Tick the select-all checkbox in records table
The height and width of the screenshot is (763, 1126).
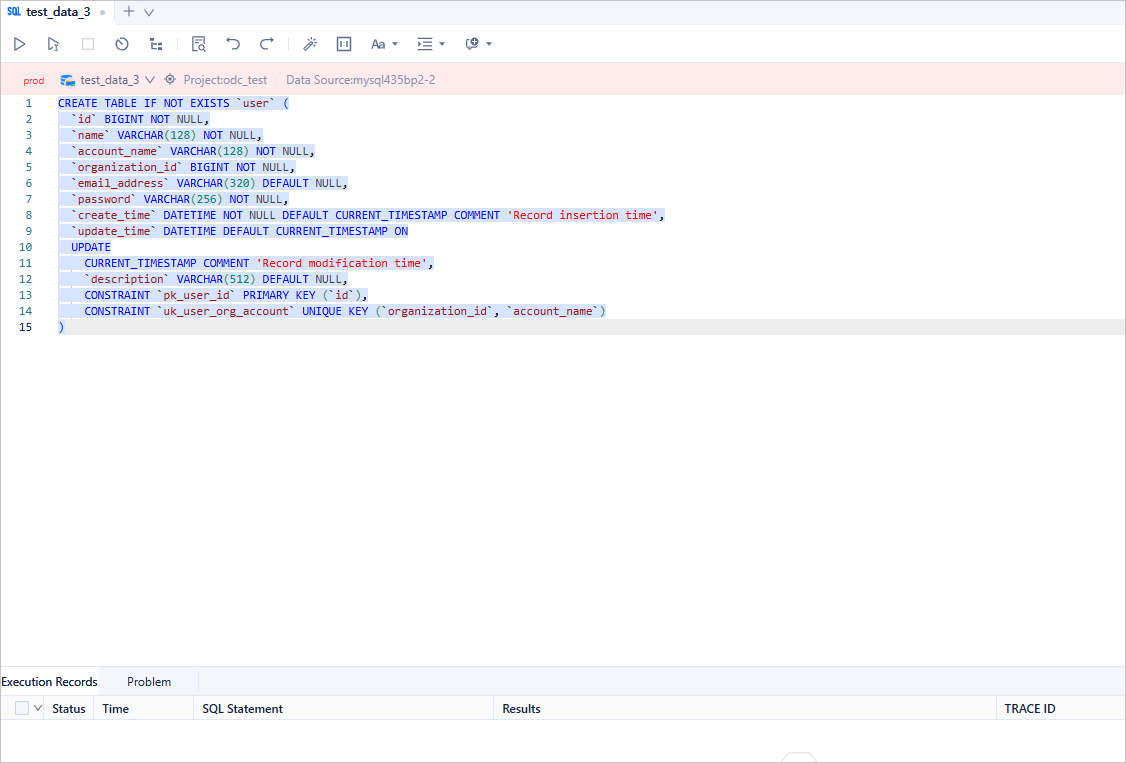click(22, 708)
